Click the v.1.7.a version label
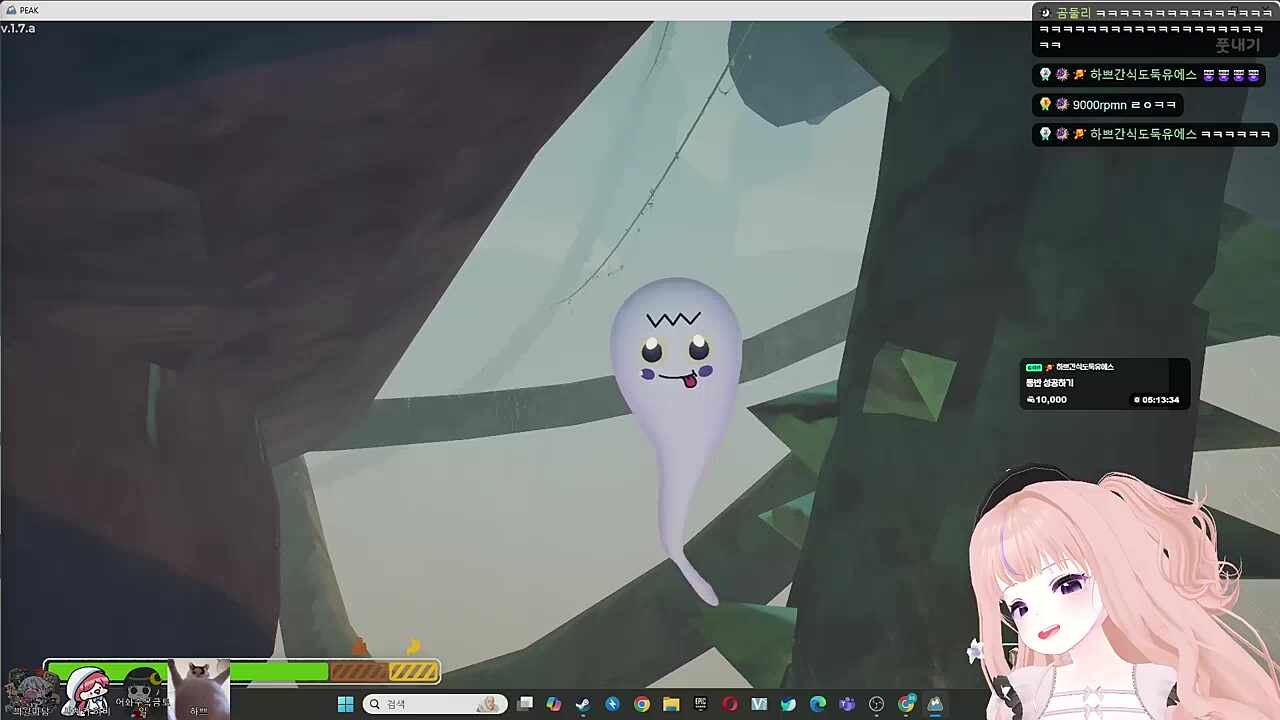1280x720 pixels. (x=18, y=28)
